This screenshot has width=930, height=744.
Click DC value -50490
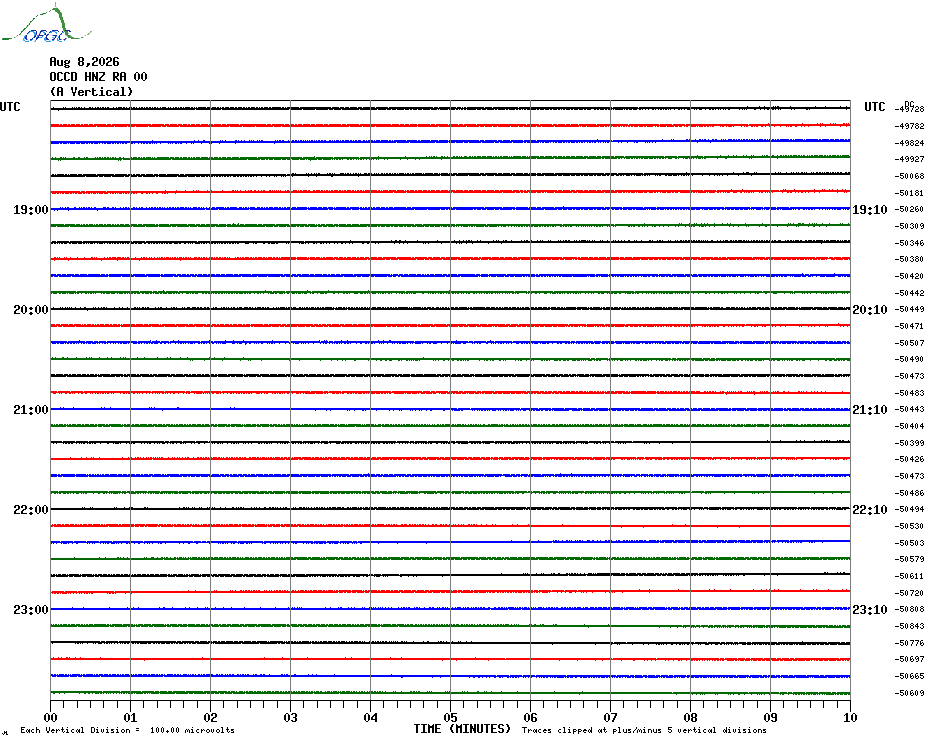click(x=909, y=360)
